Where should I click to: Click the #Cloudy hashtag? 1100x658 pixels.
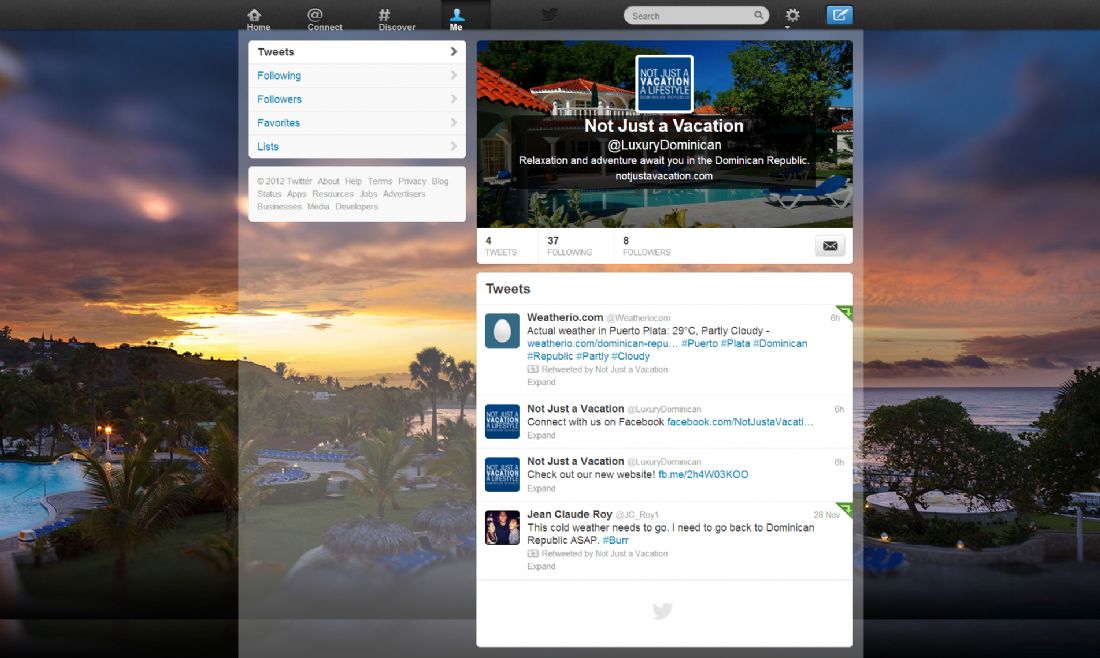(x=631, y=356)
